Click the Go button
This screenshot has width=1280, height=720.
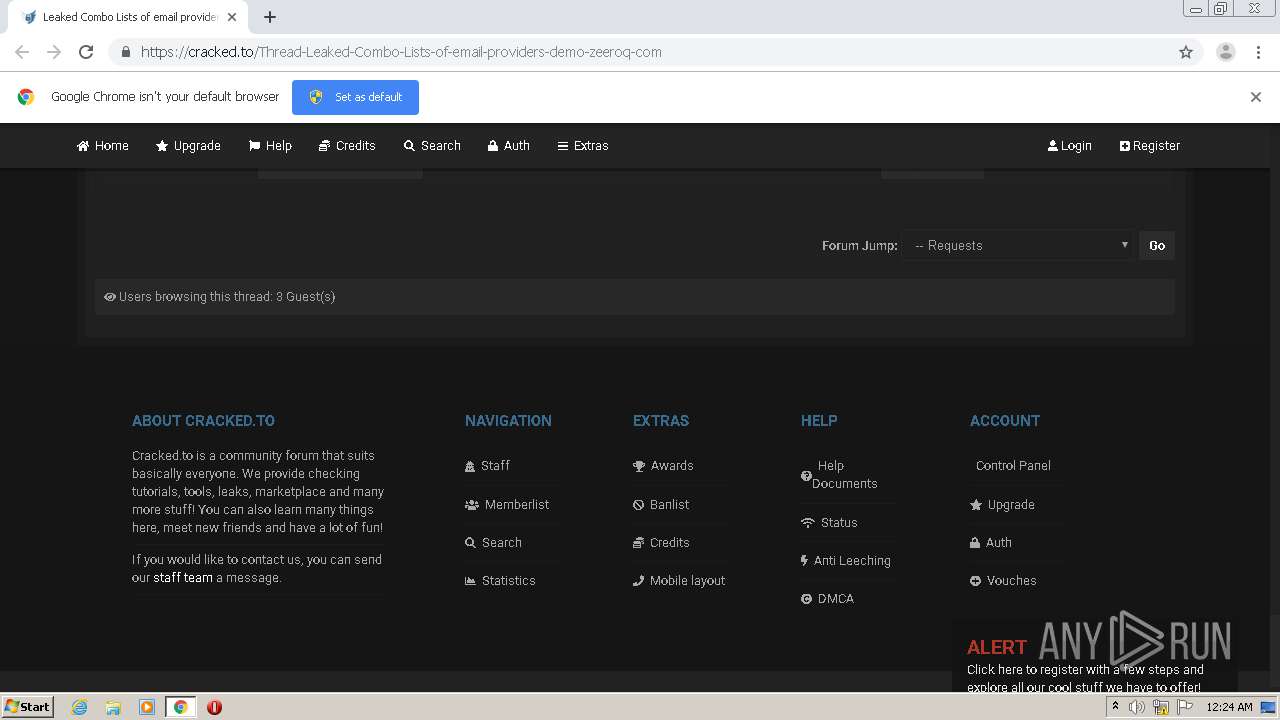(1157, 245)
